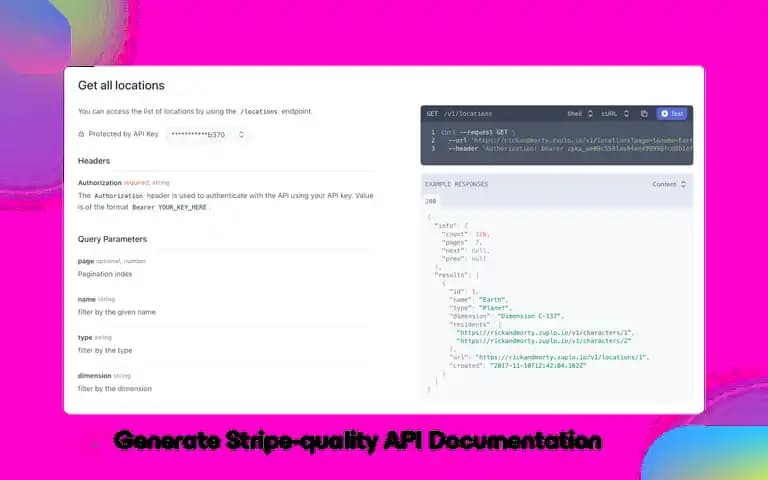Image resolution: width=768 pixels, height=480 pixels.
Task: Click the --header line in the code
Action: [570, 148]
